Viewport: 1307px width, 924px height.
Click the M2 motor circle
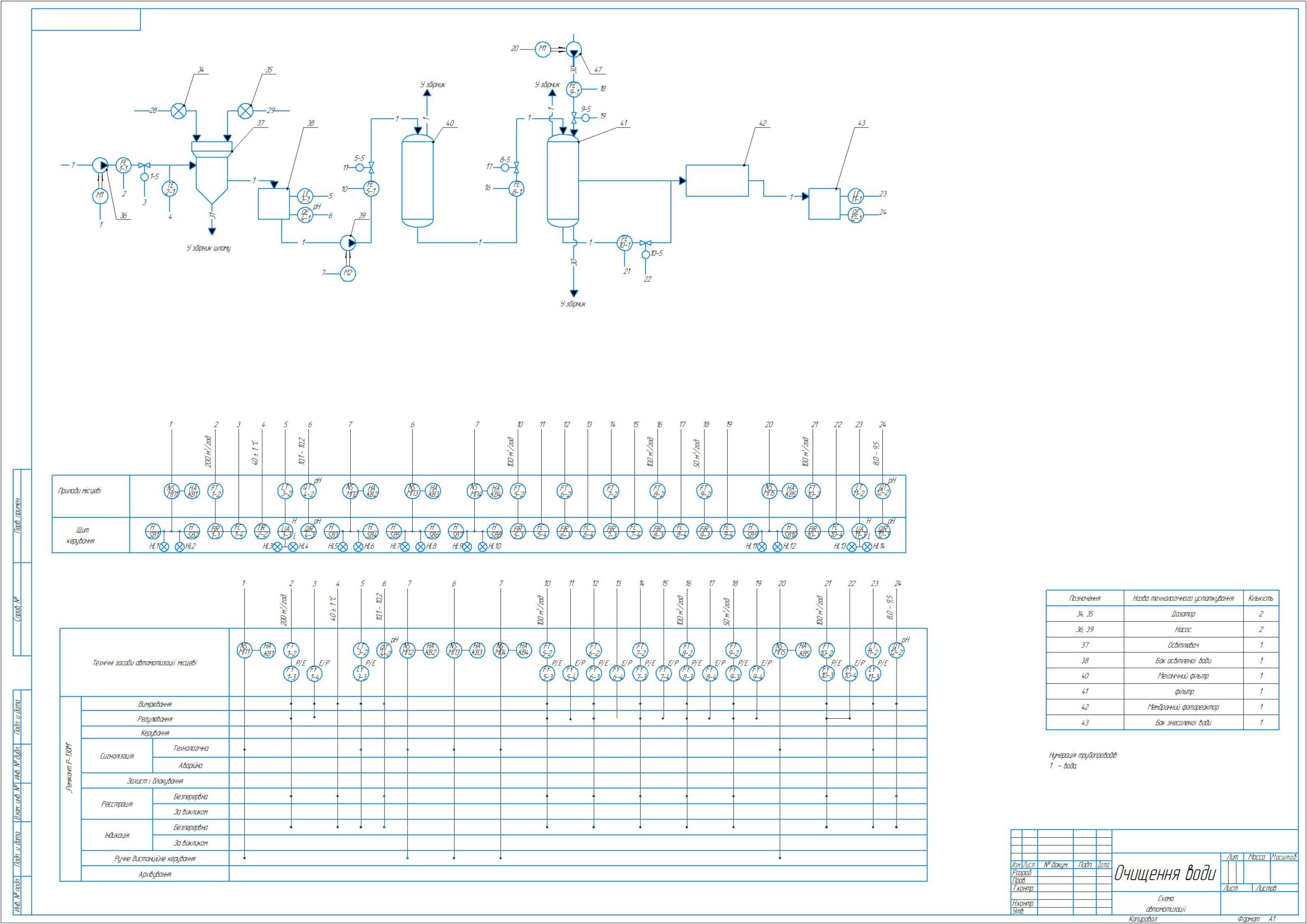(348, 274)
